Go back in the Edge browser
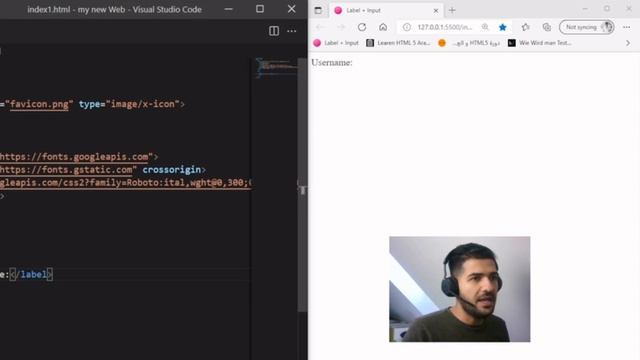The image size is (640, 360). pyautogui.click(x=320, y=27)
